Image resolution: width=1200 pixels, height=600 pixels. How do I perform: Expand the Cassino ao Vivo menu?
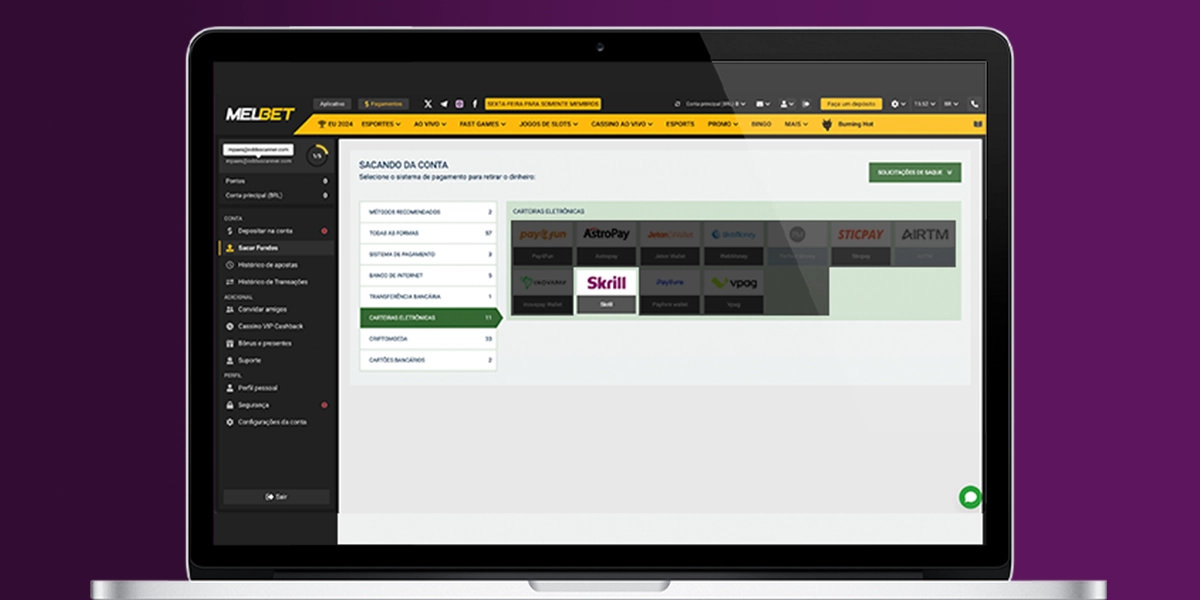[621, 124]
